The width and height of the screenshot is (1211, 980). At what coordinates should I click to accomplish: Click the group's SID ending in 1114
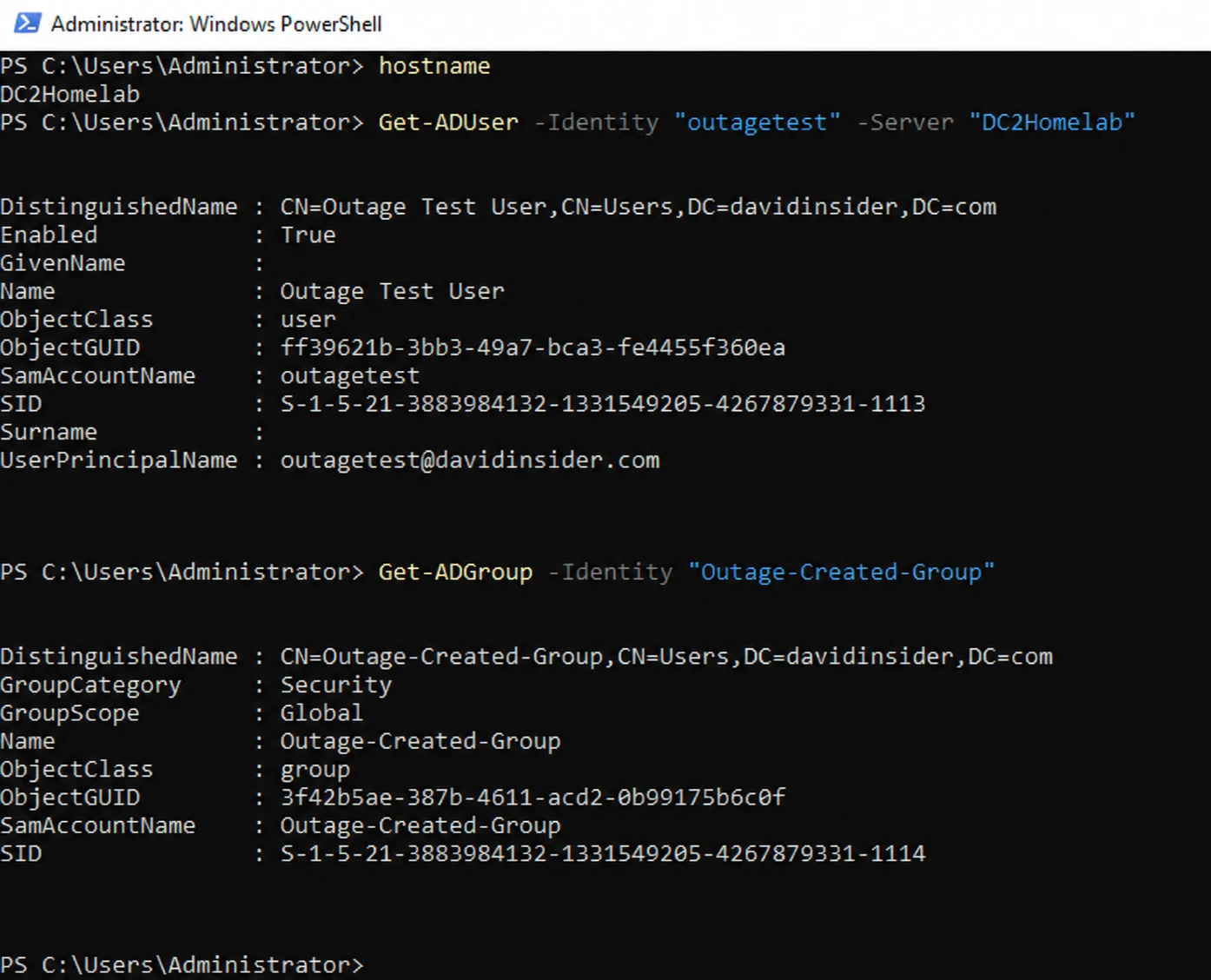[x=603, y=854]
